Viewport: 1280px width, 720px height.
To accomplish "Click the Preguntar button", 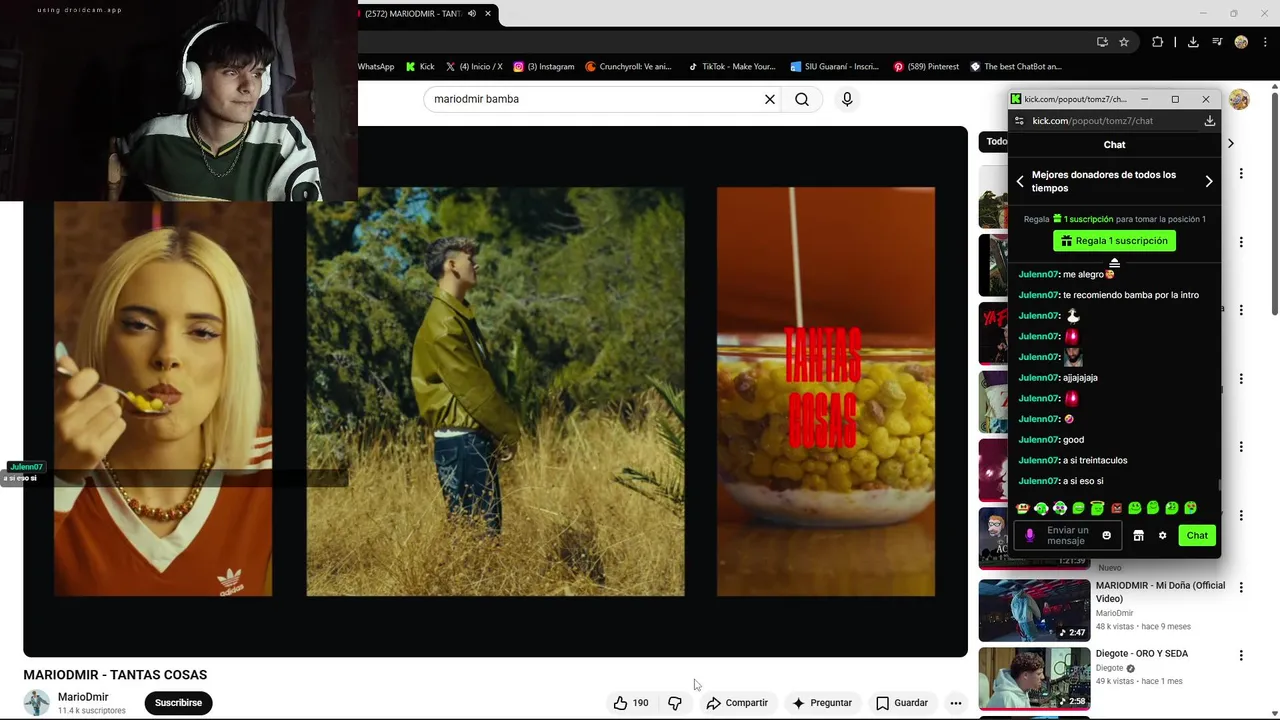I will click(822, 703).
